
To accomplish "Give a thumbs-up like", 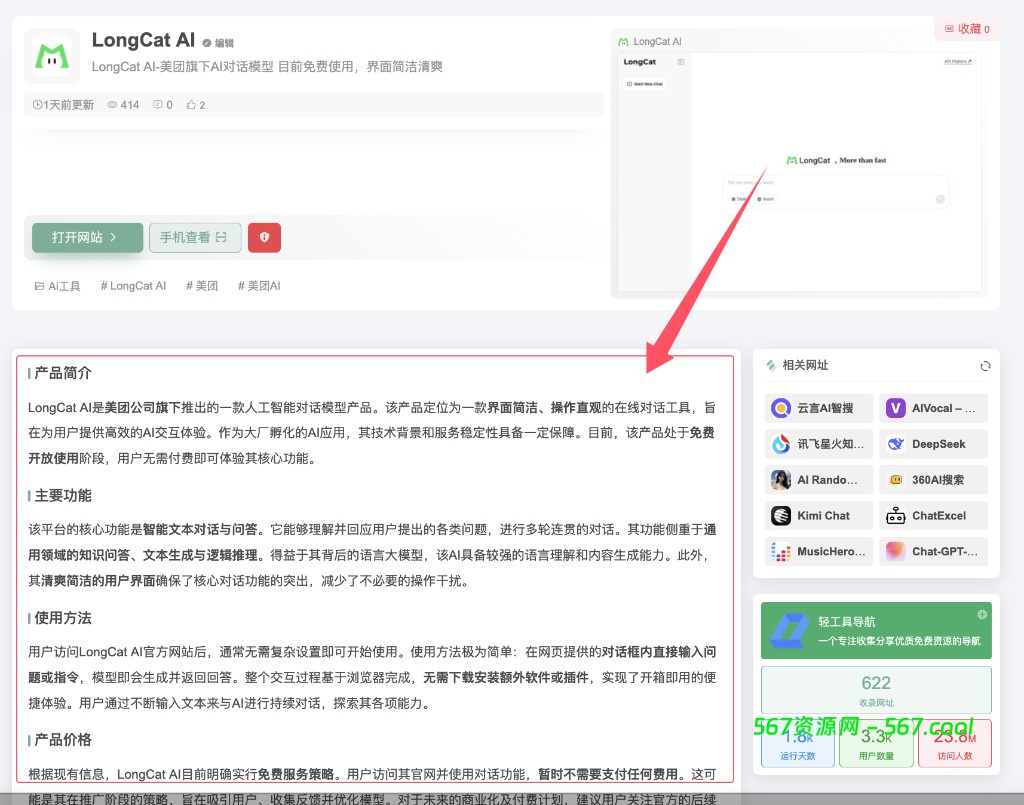I will (193, 104).
